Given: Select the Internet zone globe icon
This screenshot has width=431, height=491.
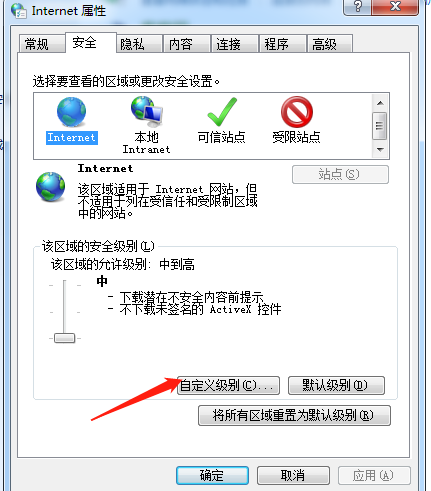Looking at the screenshot, I should tap(71, 112).
